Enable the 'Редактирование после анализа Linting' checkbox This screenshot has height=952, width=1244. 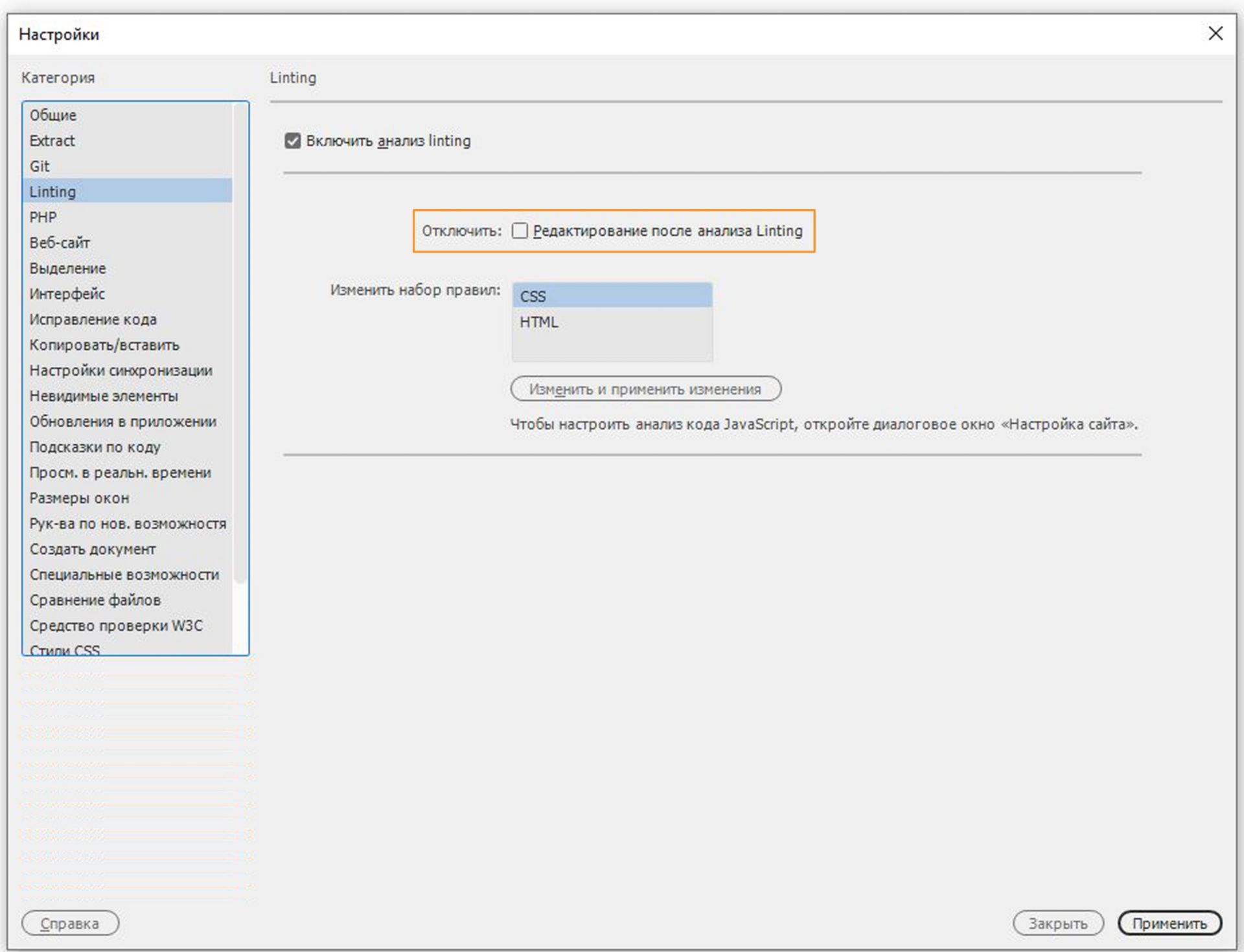[x=520, y=231]
